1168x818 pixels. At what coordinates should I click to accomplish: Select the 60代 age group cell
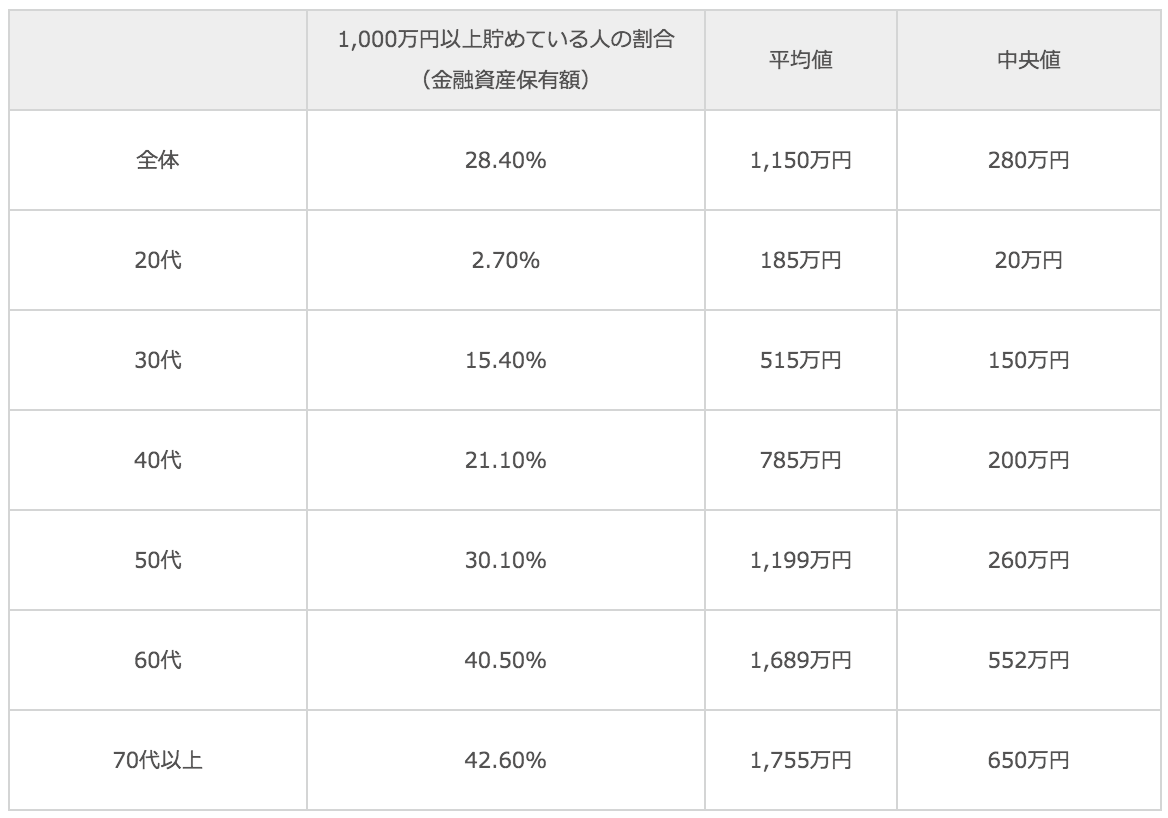pyautogui.click(x=158, y=660)
